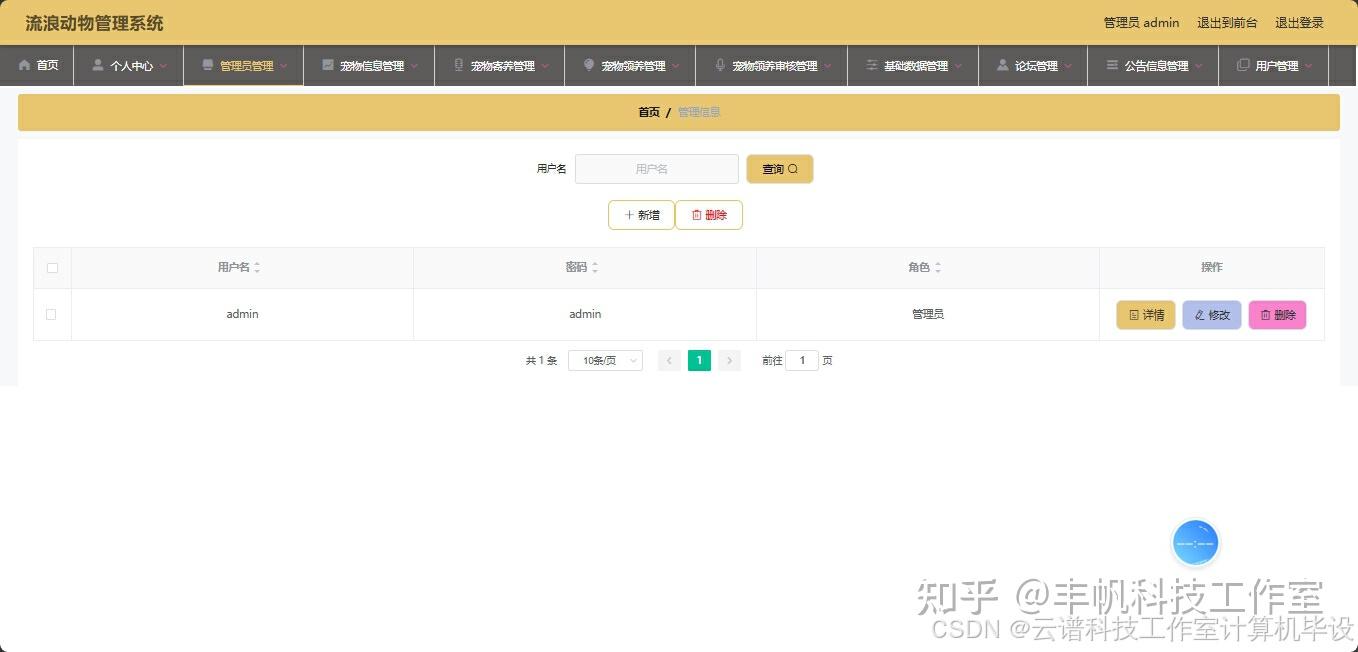Click the microphone icon of 宠物领养审核管理

(x=720, y=65)
